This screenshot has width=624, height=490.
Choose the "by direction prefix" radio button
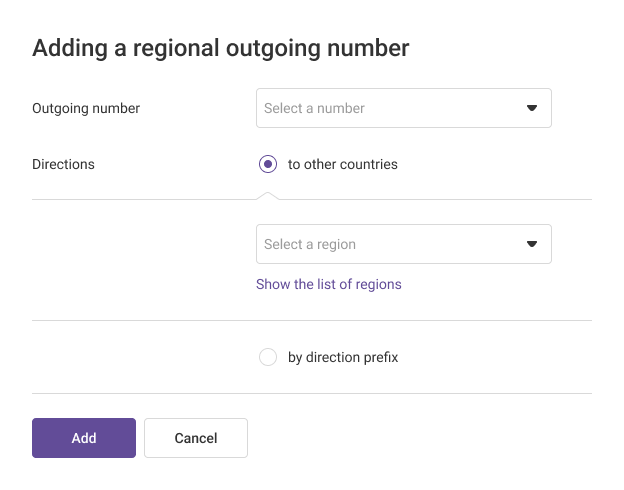[267, 357]
